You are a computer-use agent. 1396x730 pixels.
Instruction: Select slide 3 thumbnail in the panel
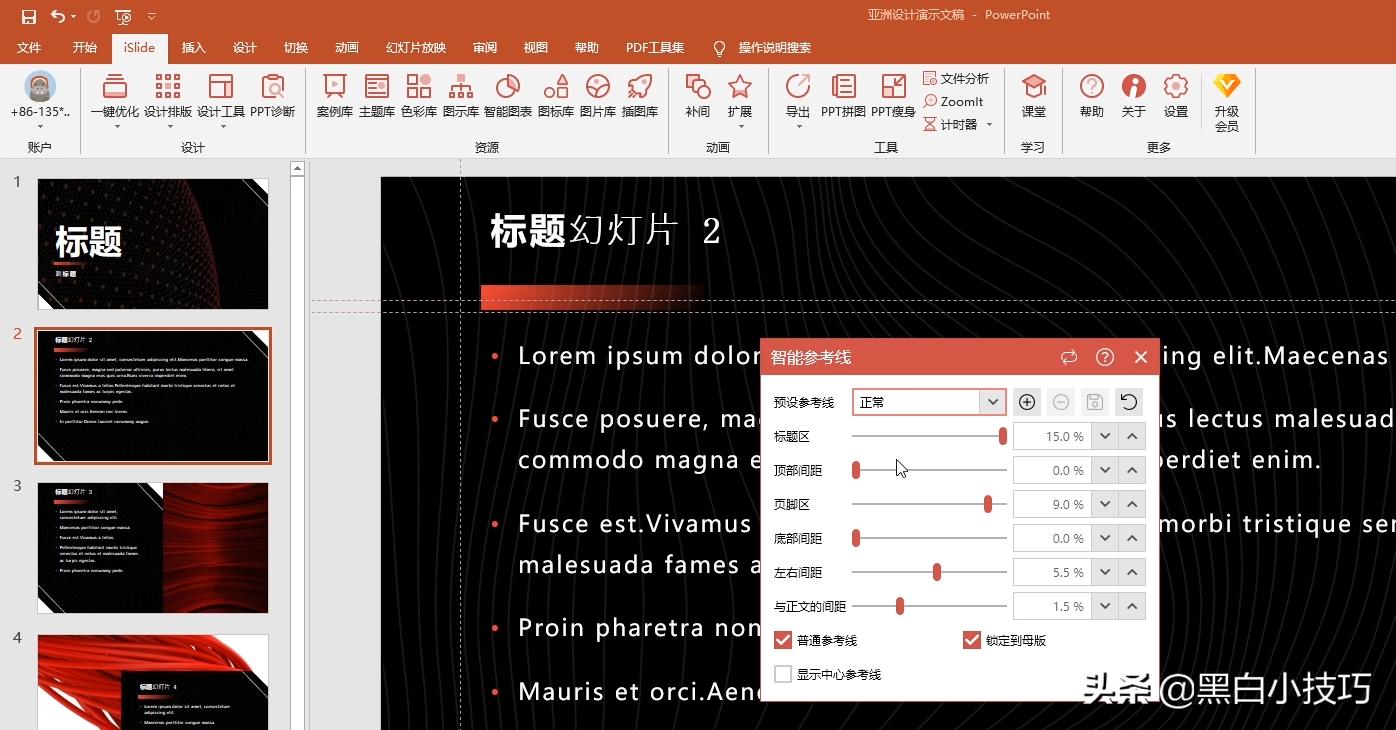tap(152, 547)
